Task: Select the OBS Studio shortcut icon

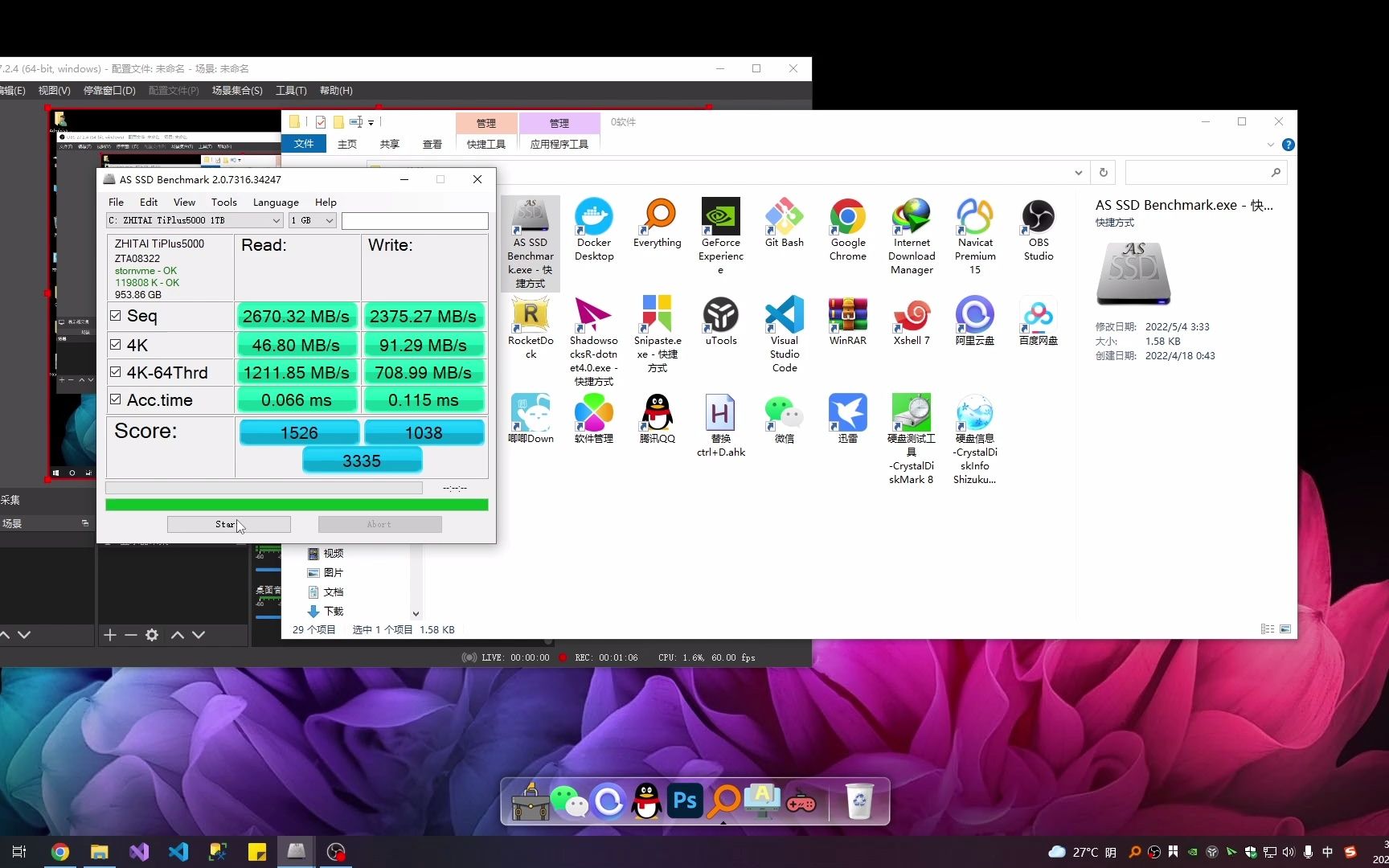Action: click(x=1039, y=230)
